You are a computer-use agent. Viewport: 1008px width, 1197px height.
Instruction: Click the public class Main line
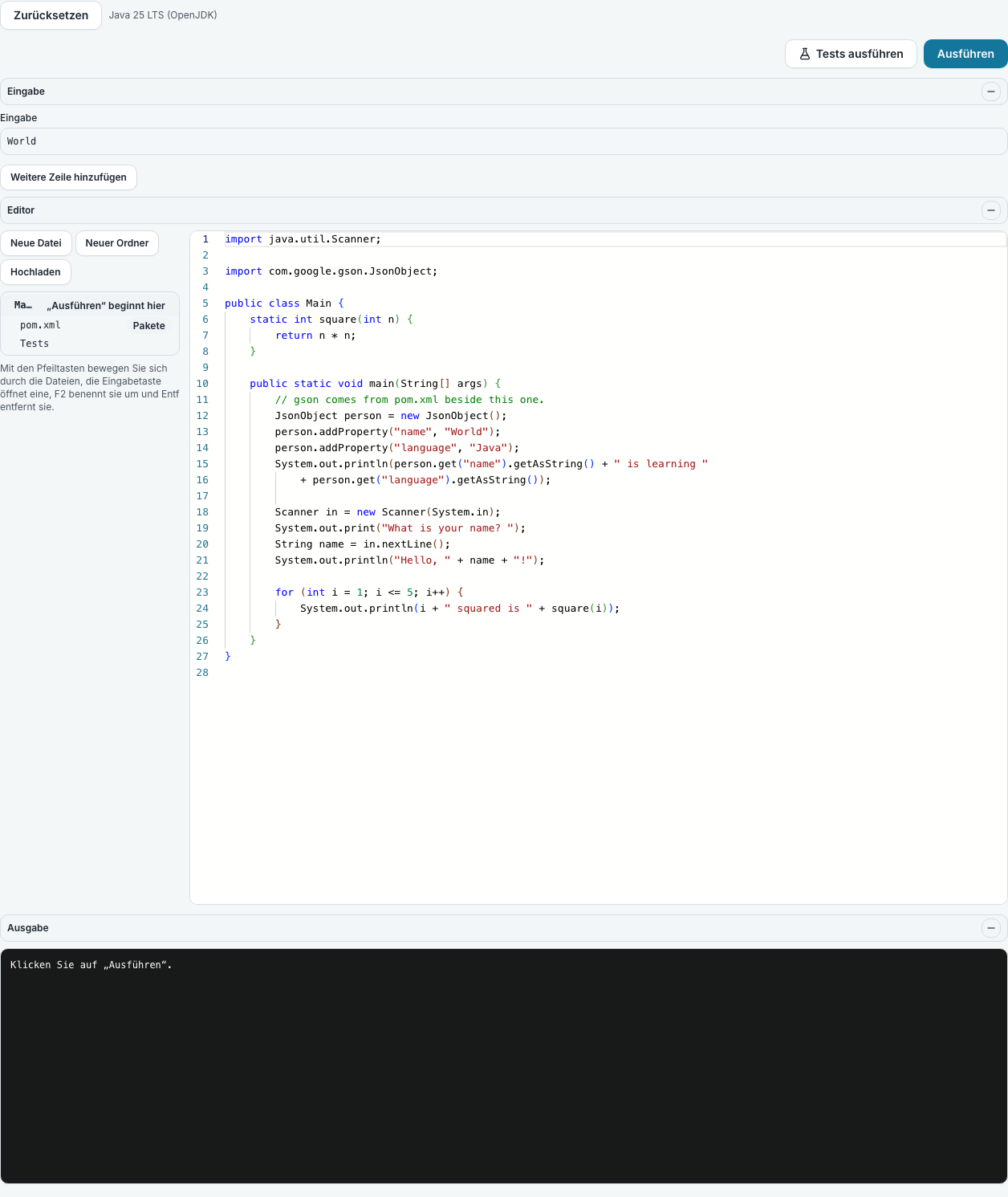(284, 303)
